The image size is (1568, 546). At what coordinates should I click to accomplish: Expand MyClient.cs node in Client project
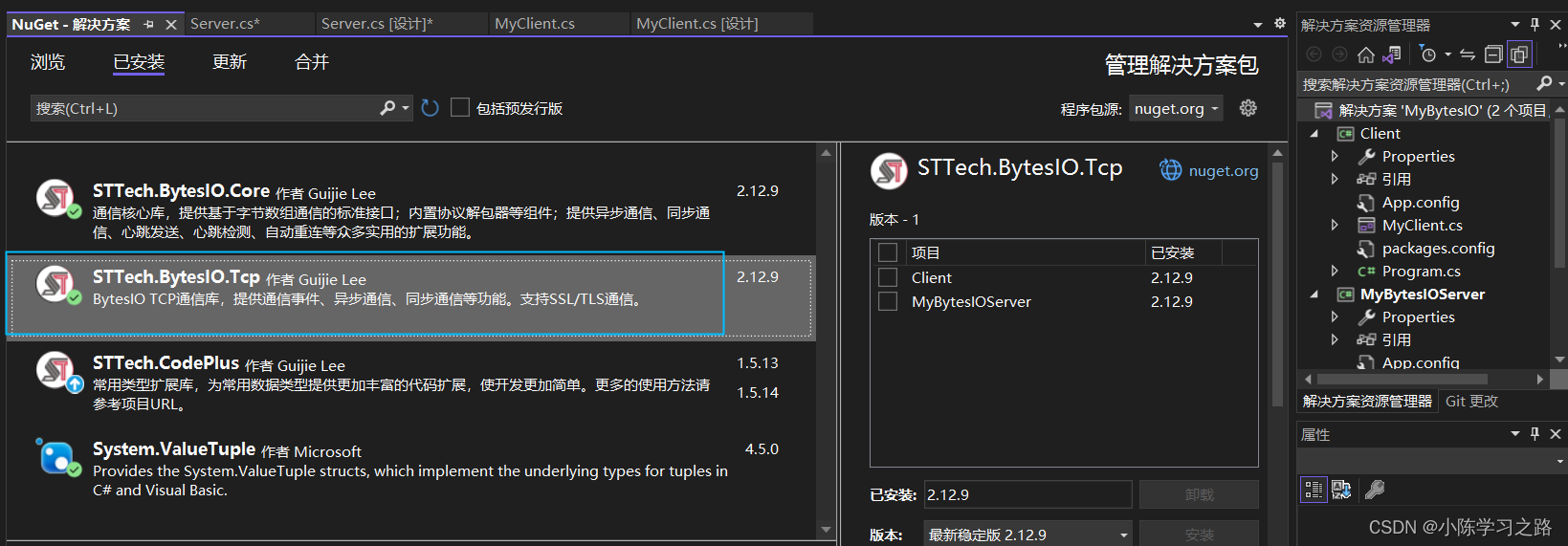(x=1335, y=226)
